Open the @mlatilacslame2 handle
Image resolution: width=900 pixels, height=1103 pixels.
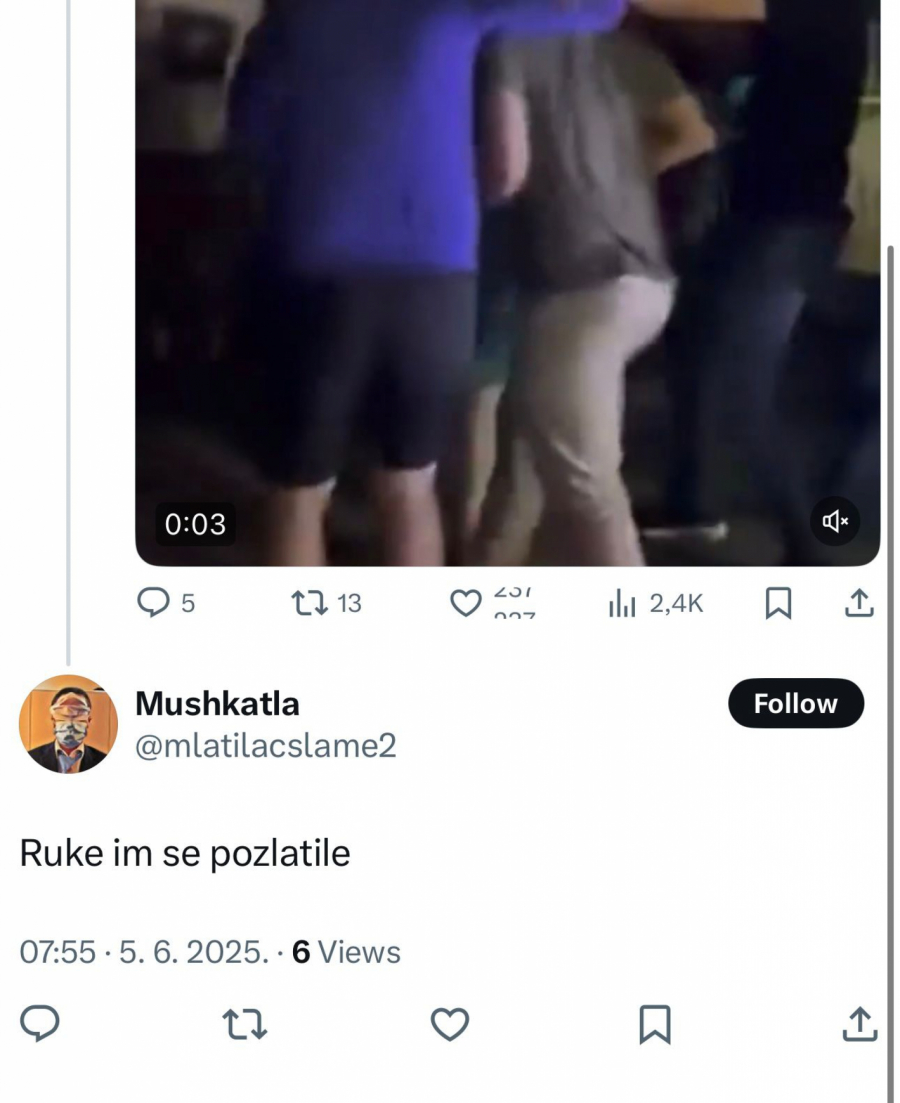point(266,746)
